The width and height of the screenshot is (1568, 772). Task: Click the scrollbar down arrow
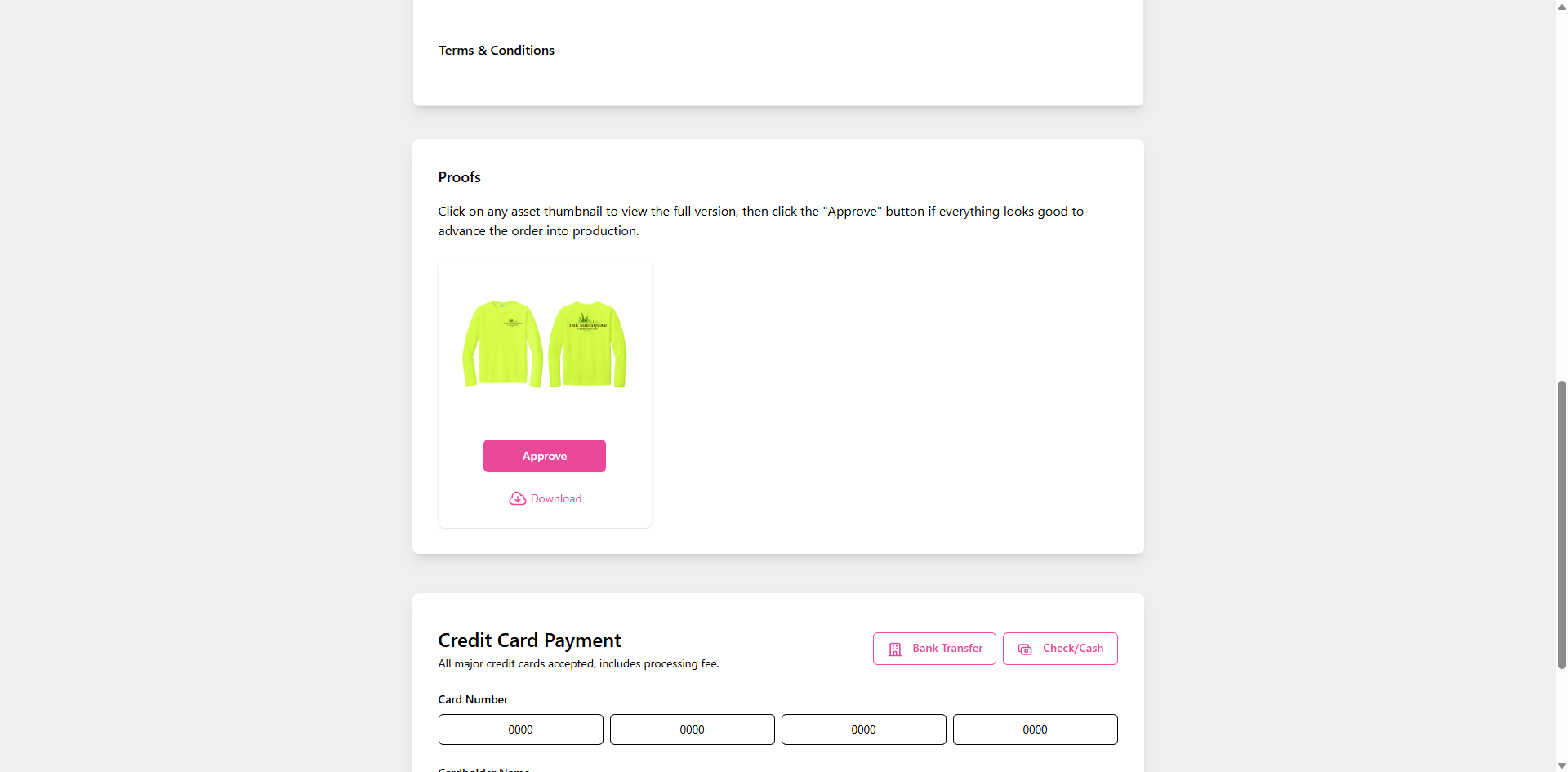(1561, 765)
